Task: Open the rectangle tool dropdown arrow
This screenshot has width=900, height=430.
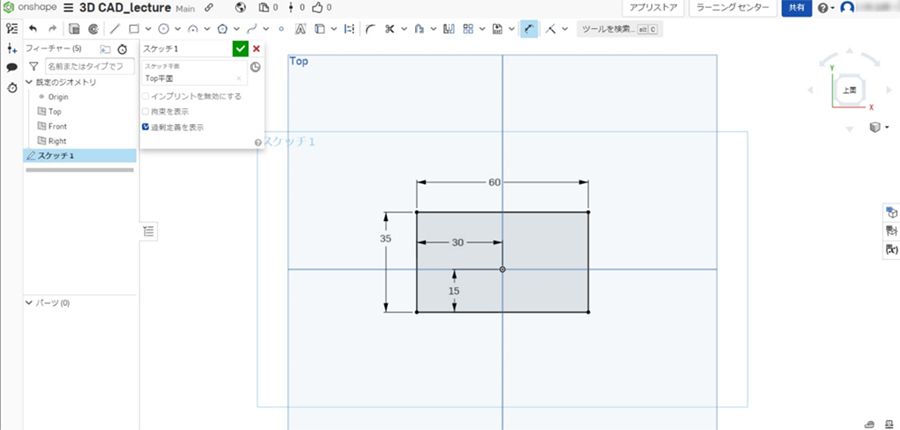Action: point(148,29)
